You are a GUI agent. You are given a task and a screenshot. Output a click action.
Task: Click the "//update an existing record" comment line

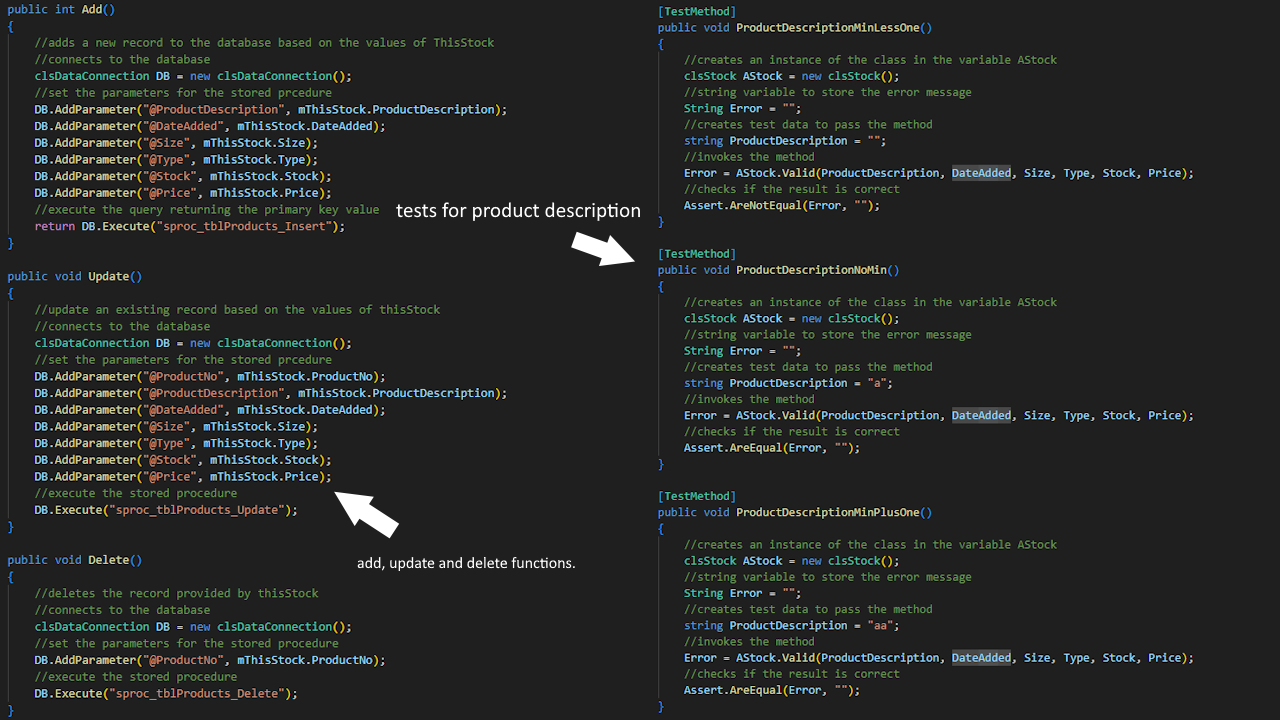237,310
